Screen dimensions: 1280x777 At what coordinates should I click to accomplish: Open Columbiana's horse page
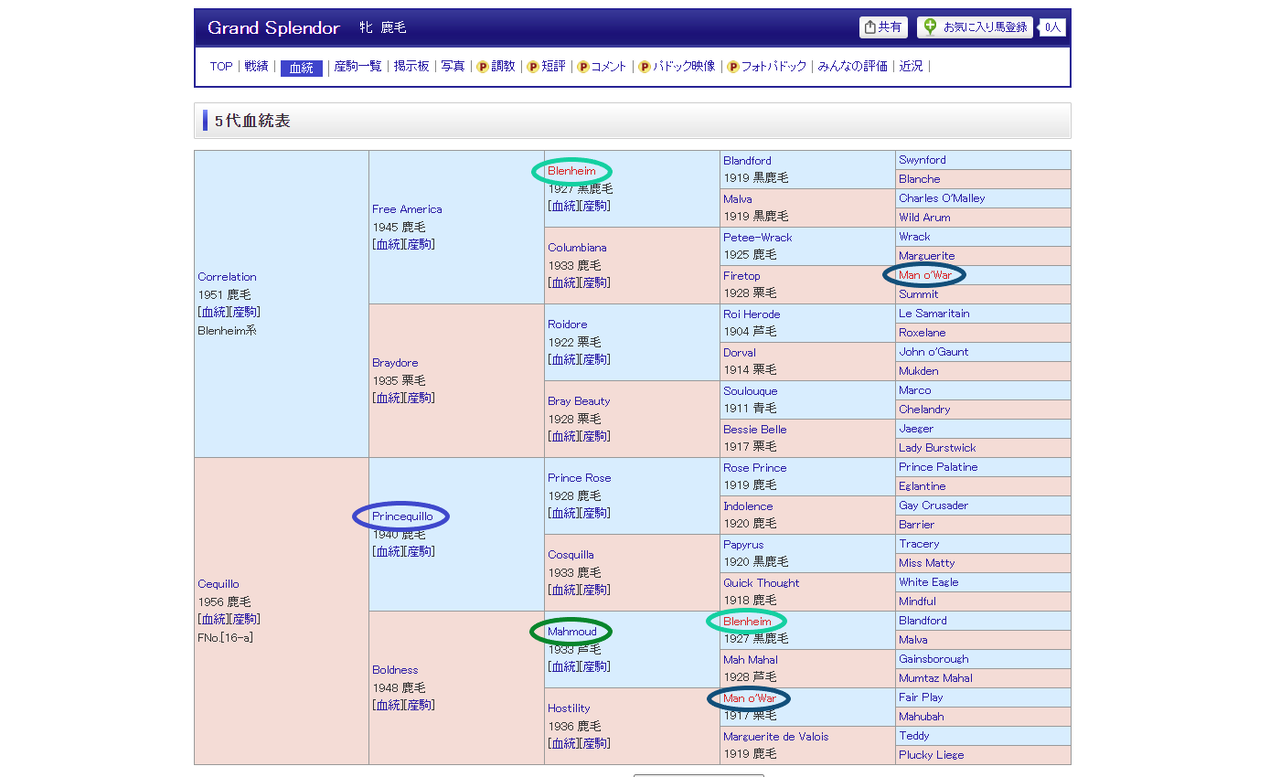[577, 248]
